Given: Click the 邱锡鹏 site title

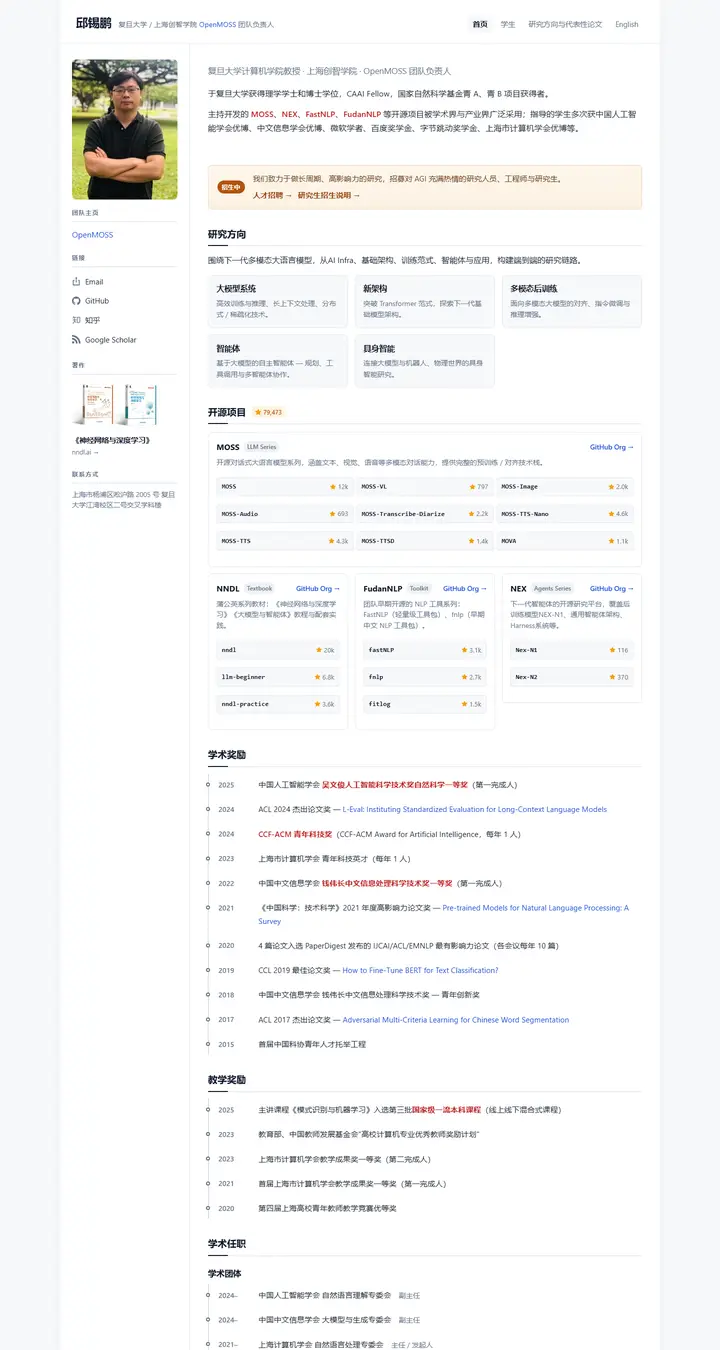Looking at the screenshot, I should [x=94, y=23].
